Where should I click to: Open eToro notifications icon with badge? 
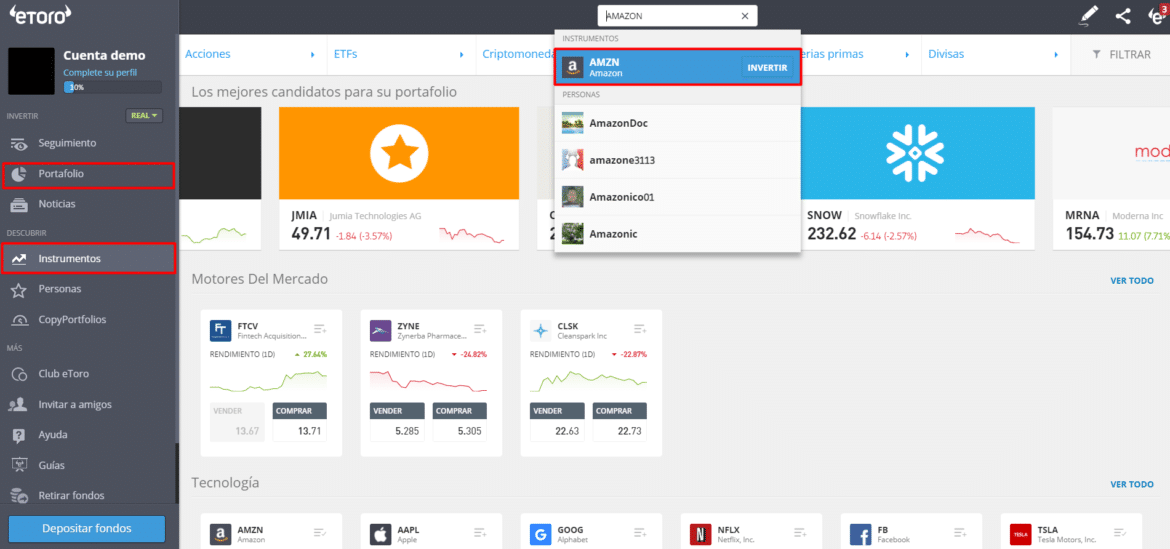point(1156,15)
